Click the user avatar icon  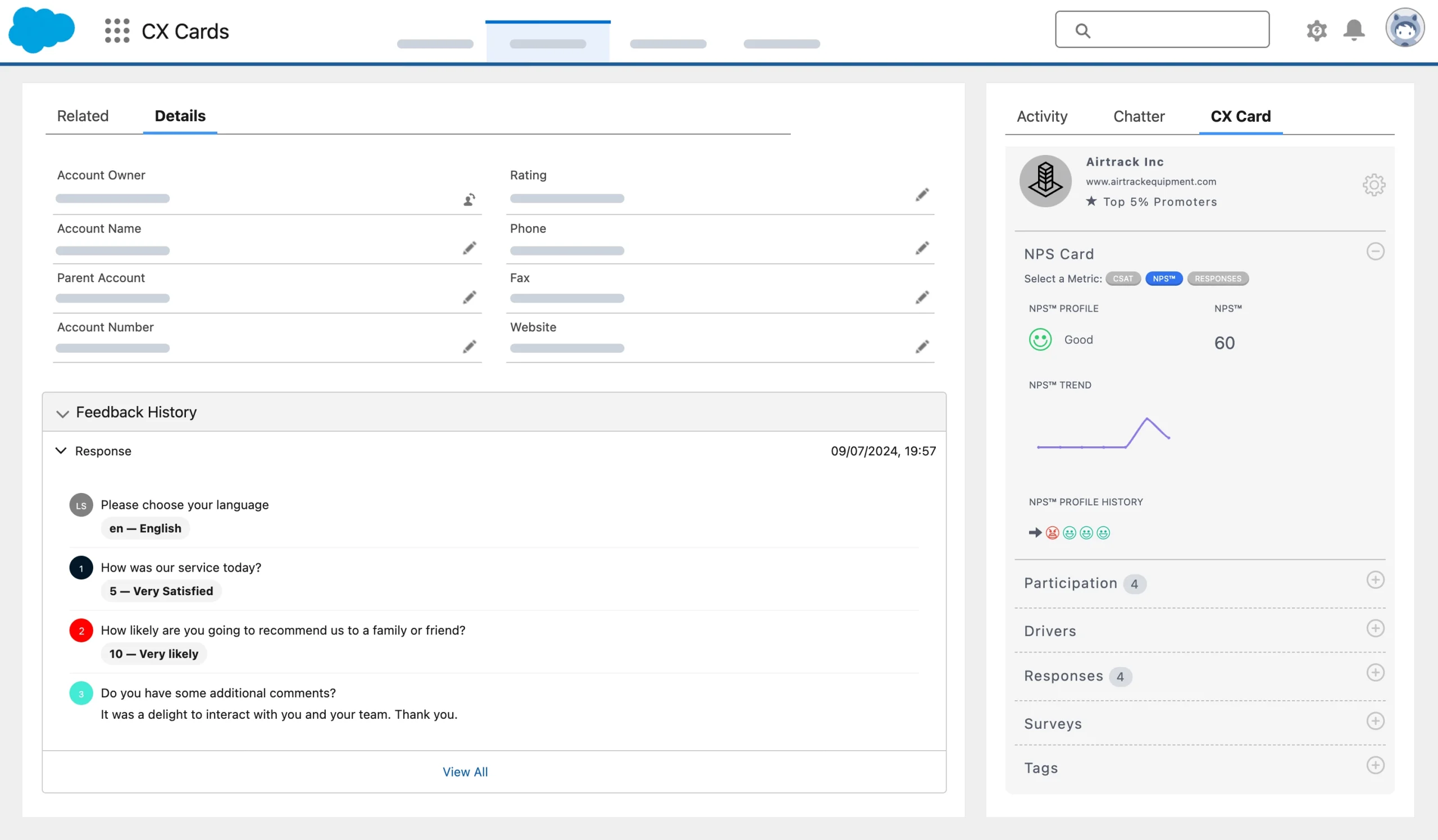pyautogui.click(x=1404, y=29)
